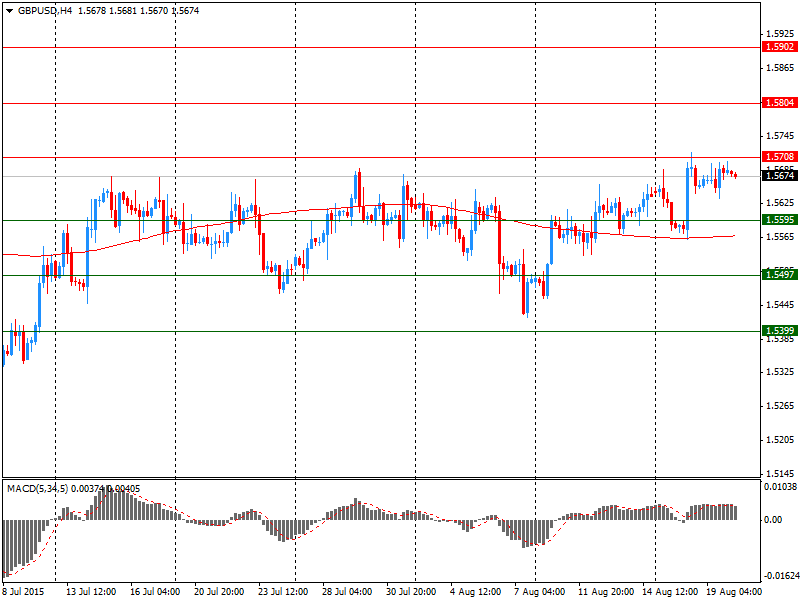Click the 8 Jul 2015 date label
Screen dimensions: 800x600
tap(23, 592)
